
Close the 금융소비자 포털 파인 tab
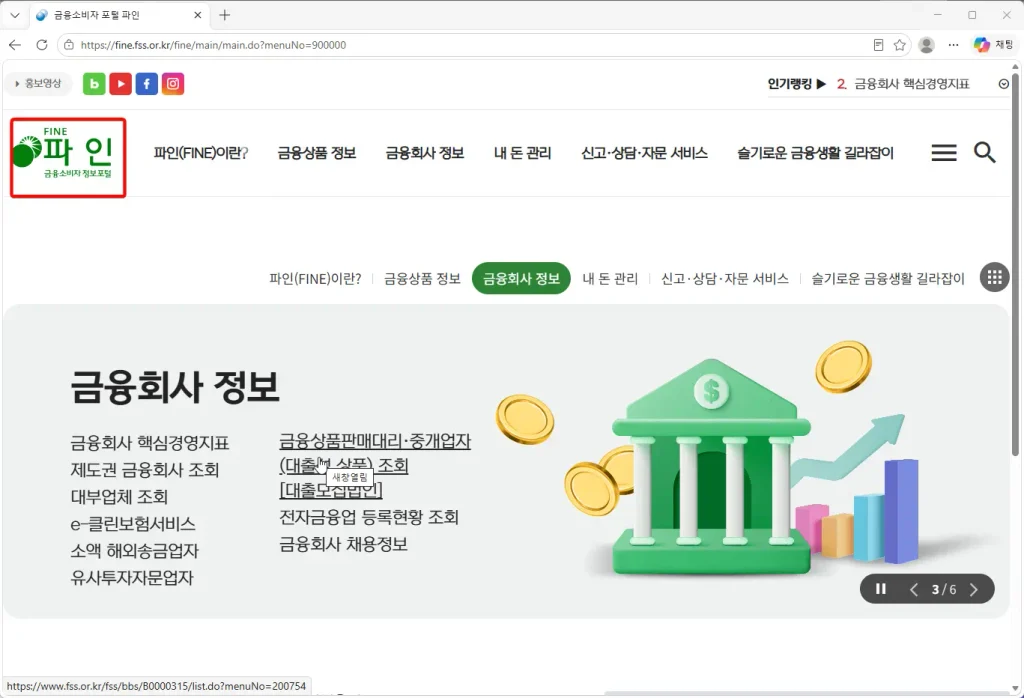click(x=198, y=15)
